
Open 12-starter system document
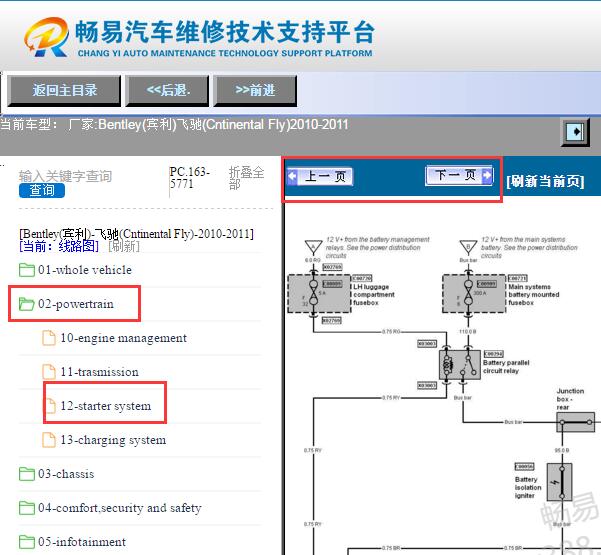click(106, 406)
